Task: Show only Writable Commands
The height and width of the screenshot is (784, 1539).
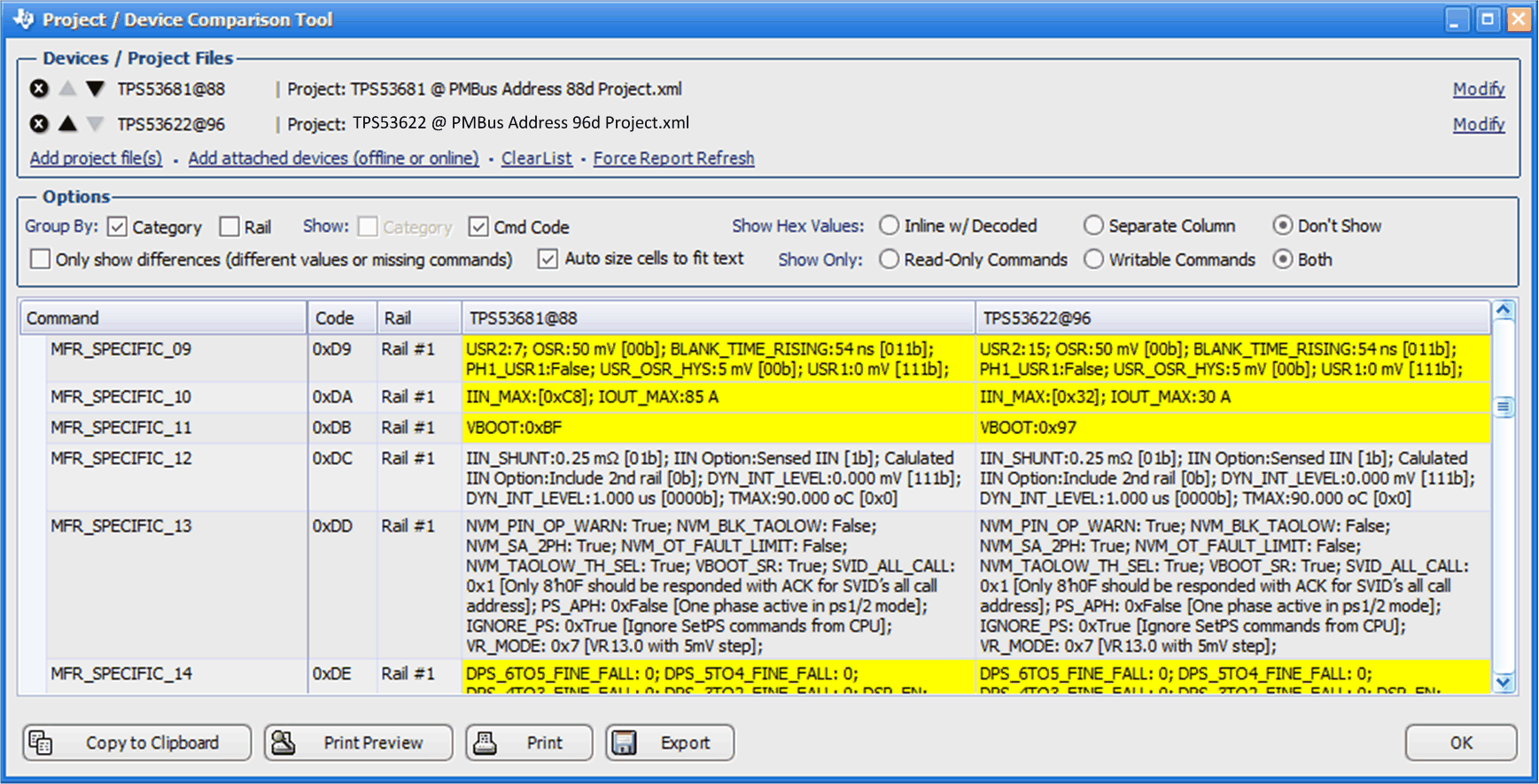Action: pyautogui.click(x=1093, y=260)
